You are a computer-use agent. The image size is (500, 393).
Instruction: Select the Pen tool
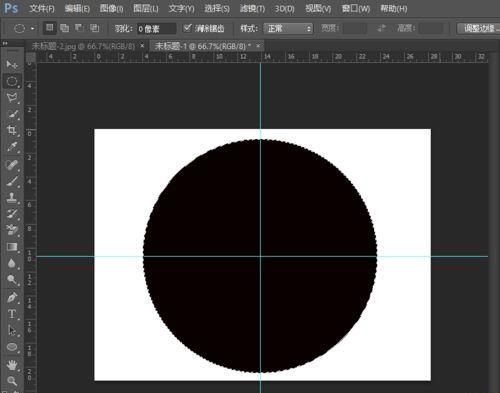click(x=12, y=297)
